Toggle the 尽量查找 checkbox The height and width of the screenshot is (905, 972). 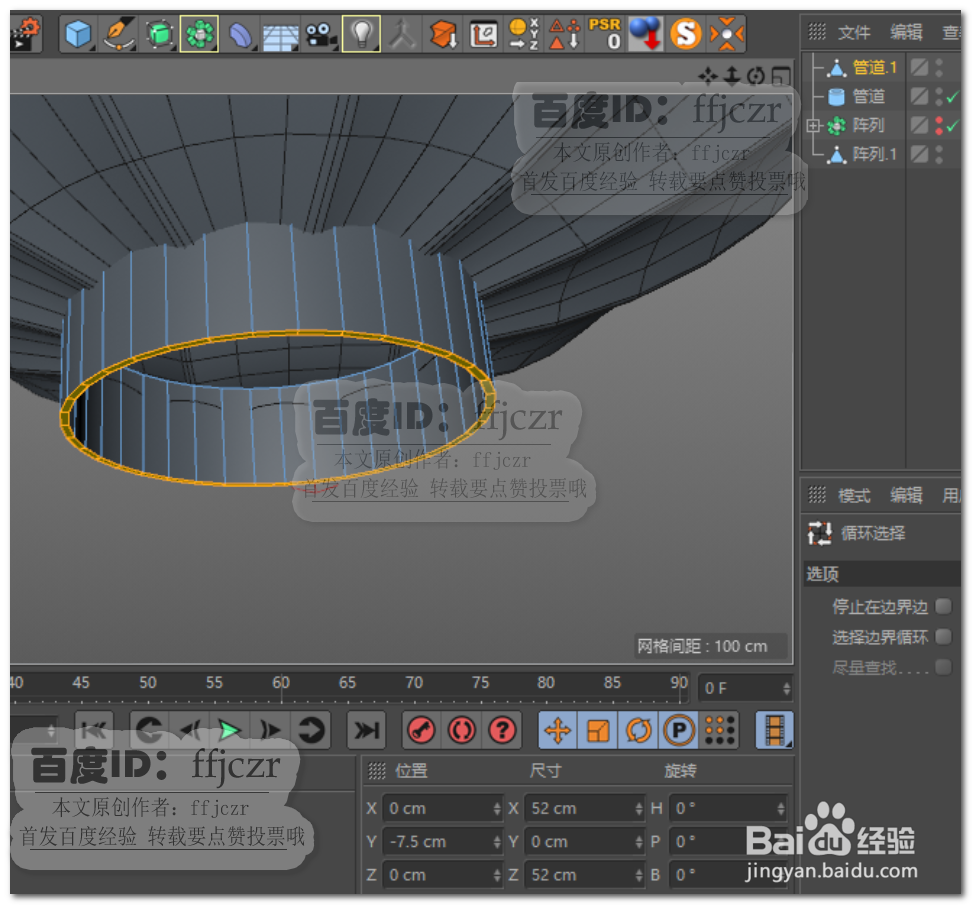[x=943, y=667]
